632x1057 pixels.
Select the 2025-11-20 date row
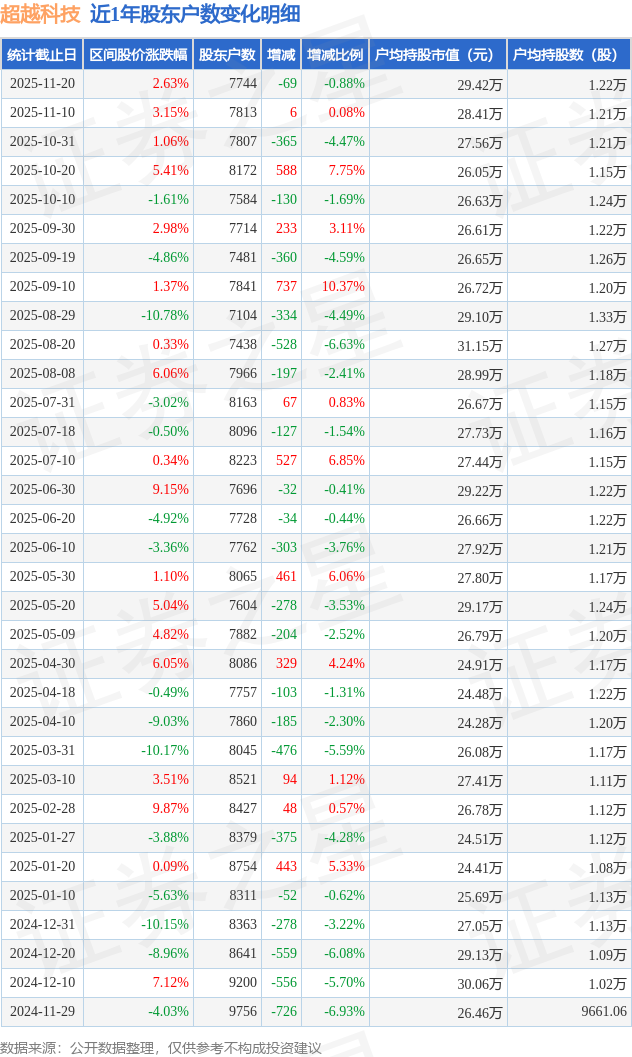42,84
